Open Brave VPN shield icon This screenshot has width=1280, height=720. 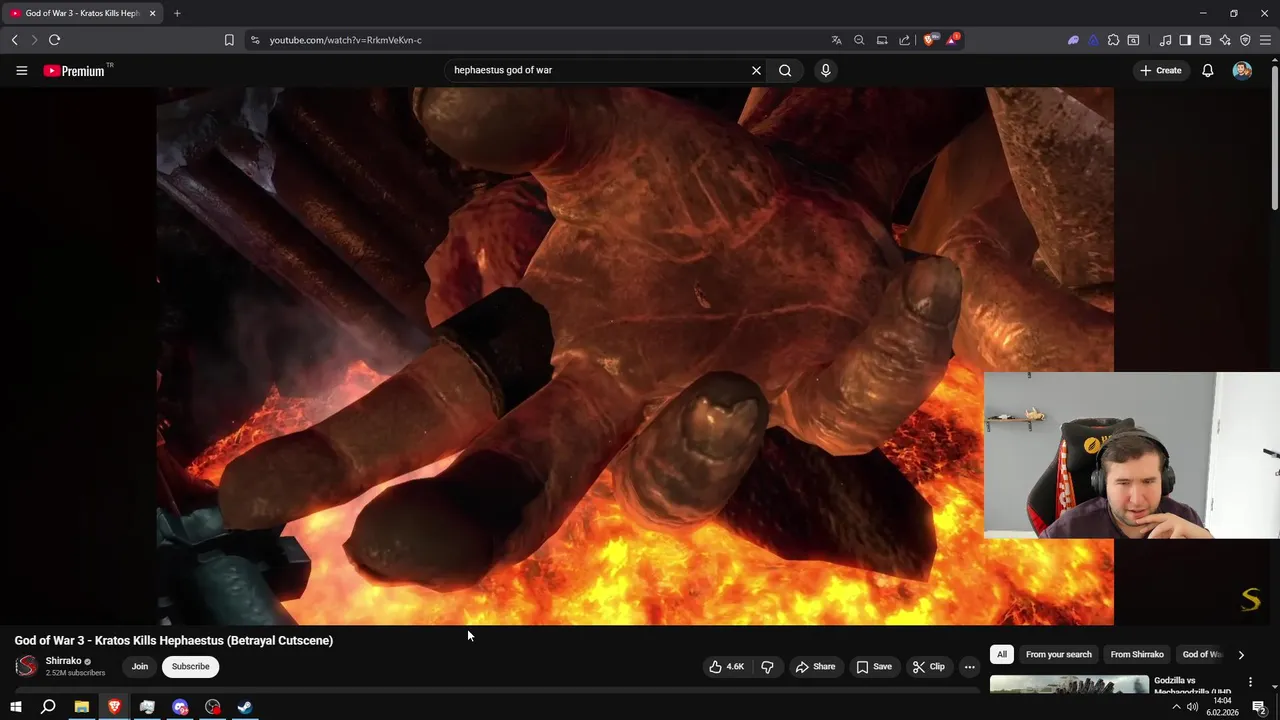pyautogui.click(x=1245, y=40)
